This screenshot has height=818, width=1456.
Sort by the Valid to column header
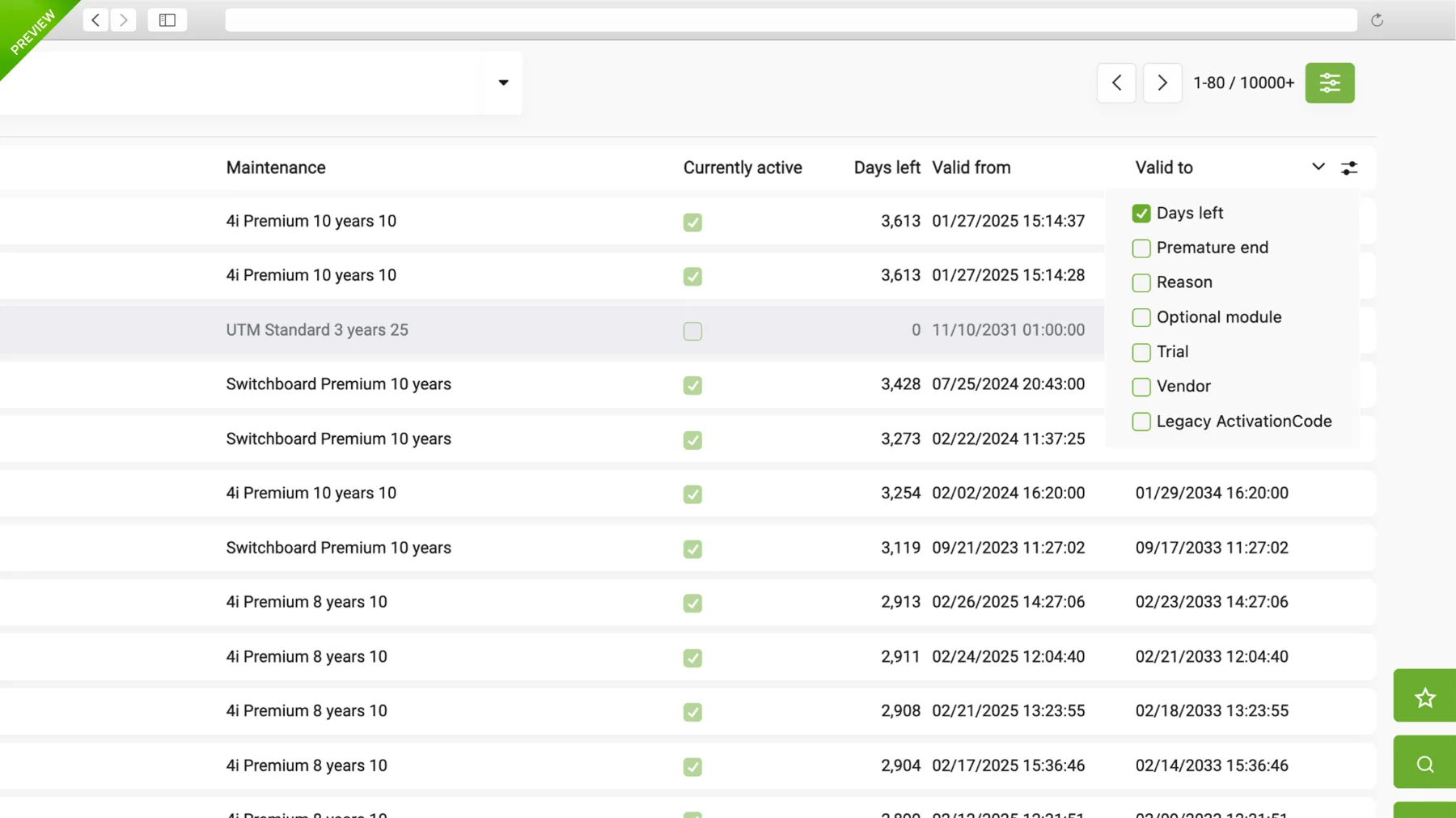pos(1164,167)
